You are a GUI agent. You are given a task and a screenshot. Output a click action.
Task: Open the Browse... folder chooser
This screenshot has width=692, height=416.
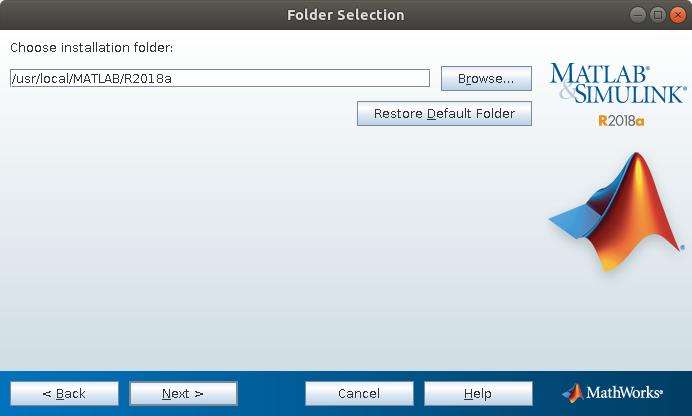point(486,79)
